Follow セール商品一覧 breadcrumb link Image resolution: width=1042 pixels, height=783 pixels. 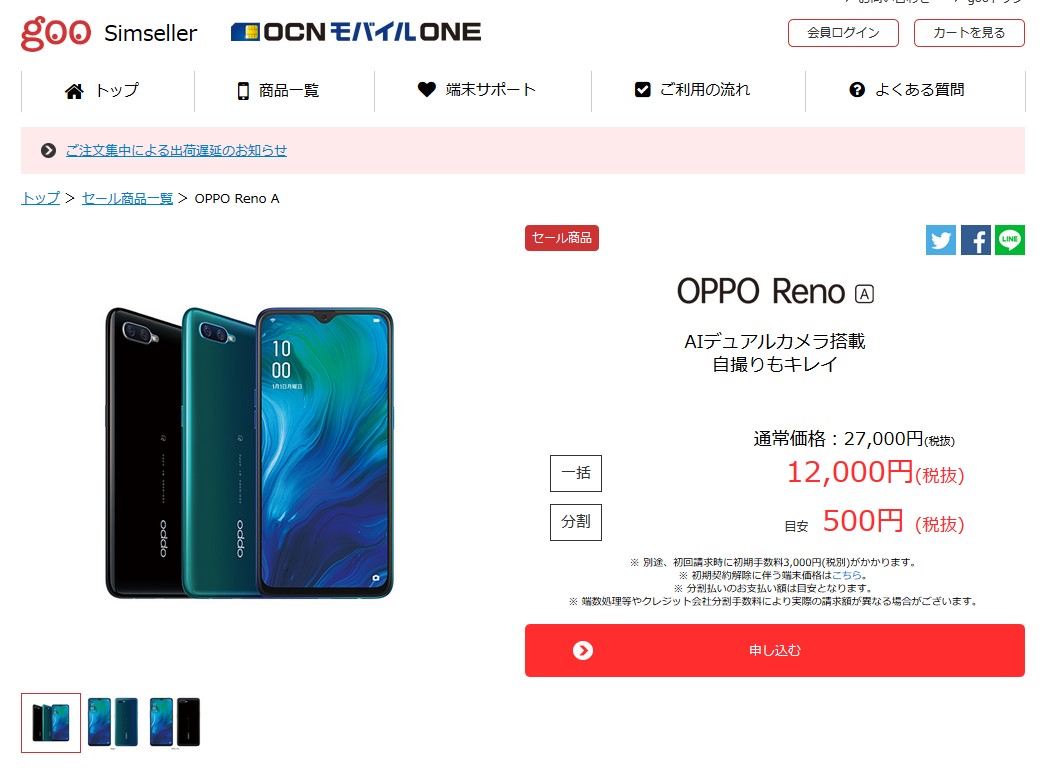point(127,199)
